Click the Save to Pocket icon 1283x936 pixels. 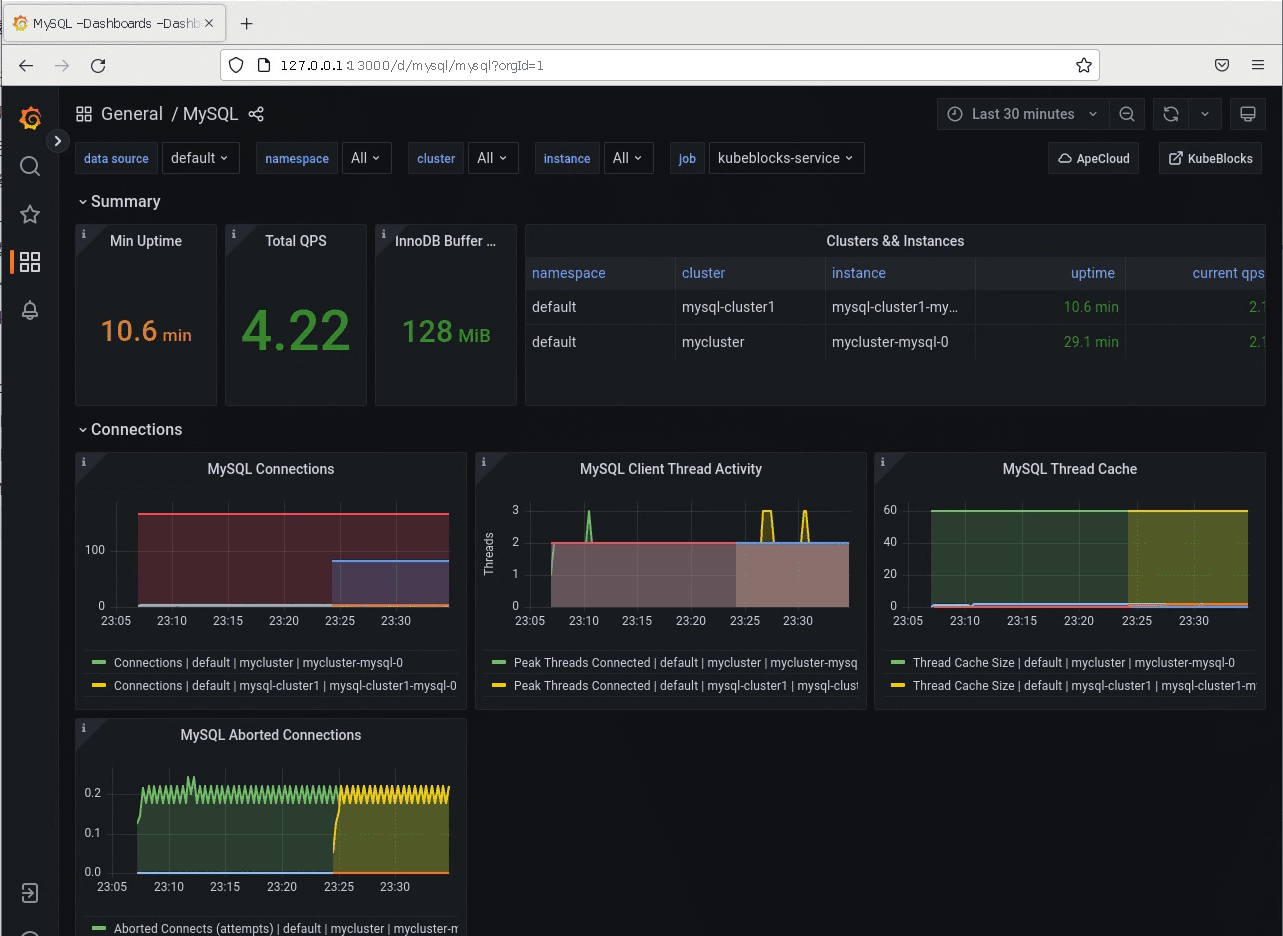point(1222,65)
